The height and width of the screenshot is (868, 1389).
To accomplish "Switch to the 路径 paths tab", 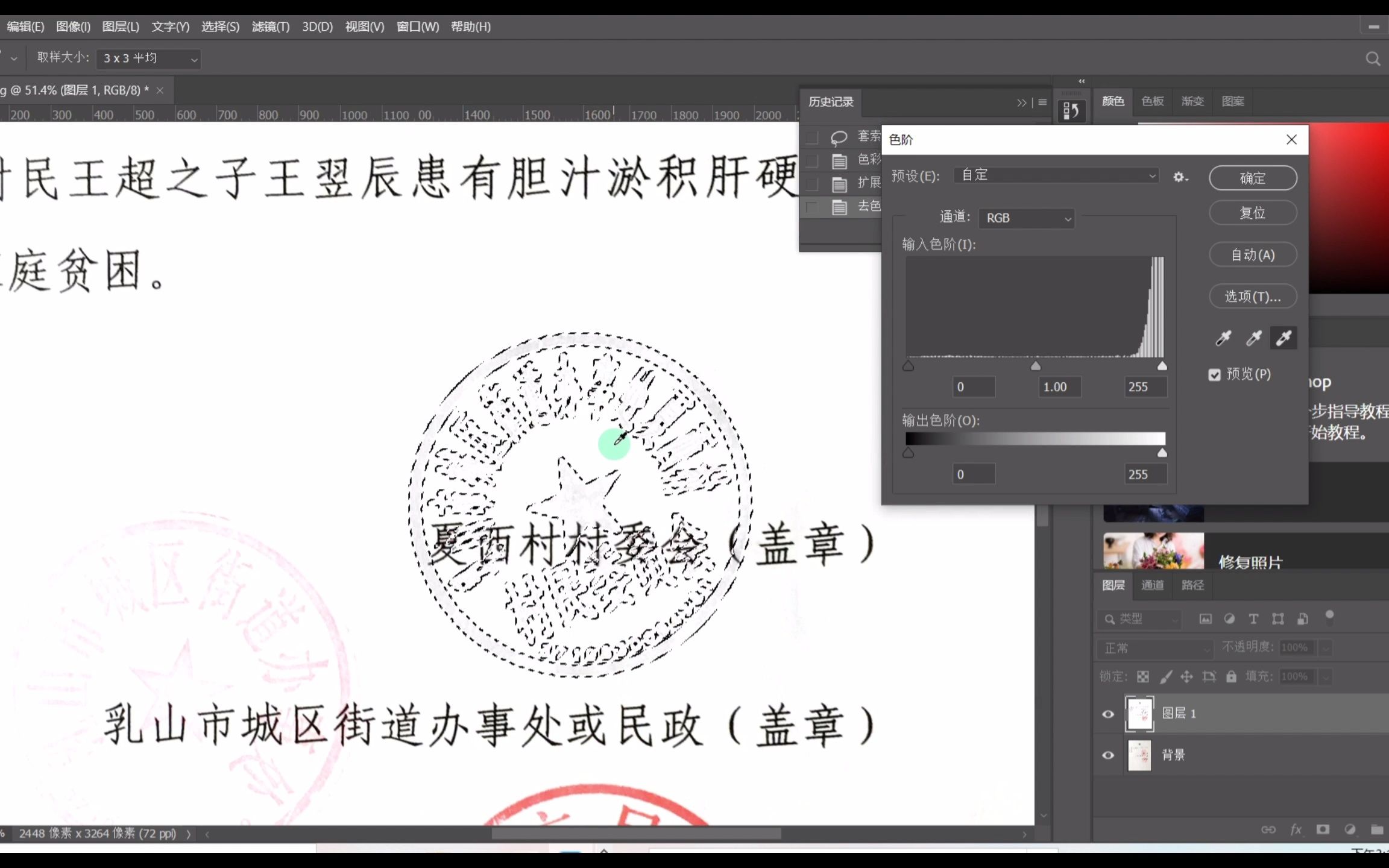I will (x=1192, y=585).
